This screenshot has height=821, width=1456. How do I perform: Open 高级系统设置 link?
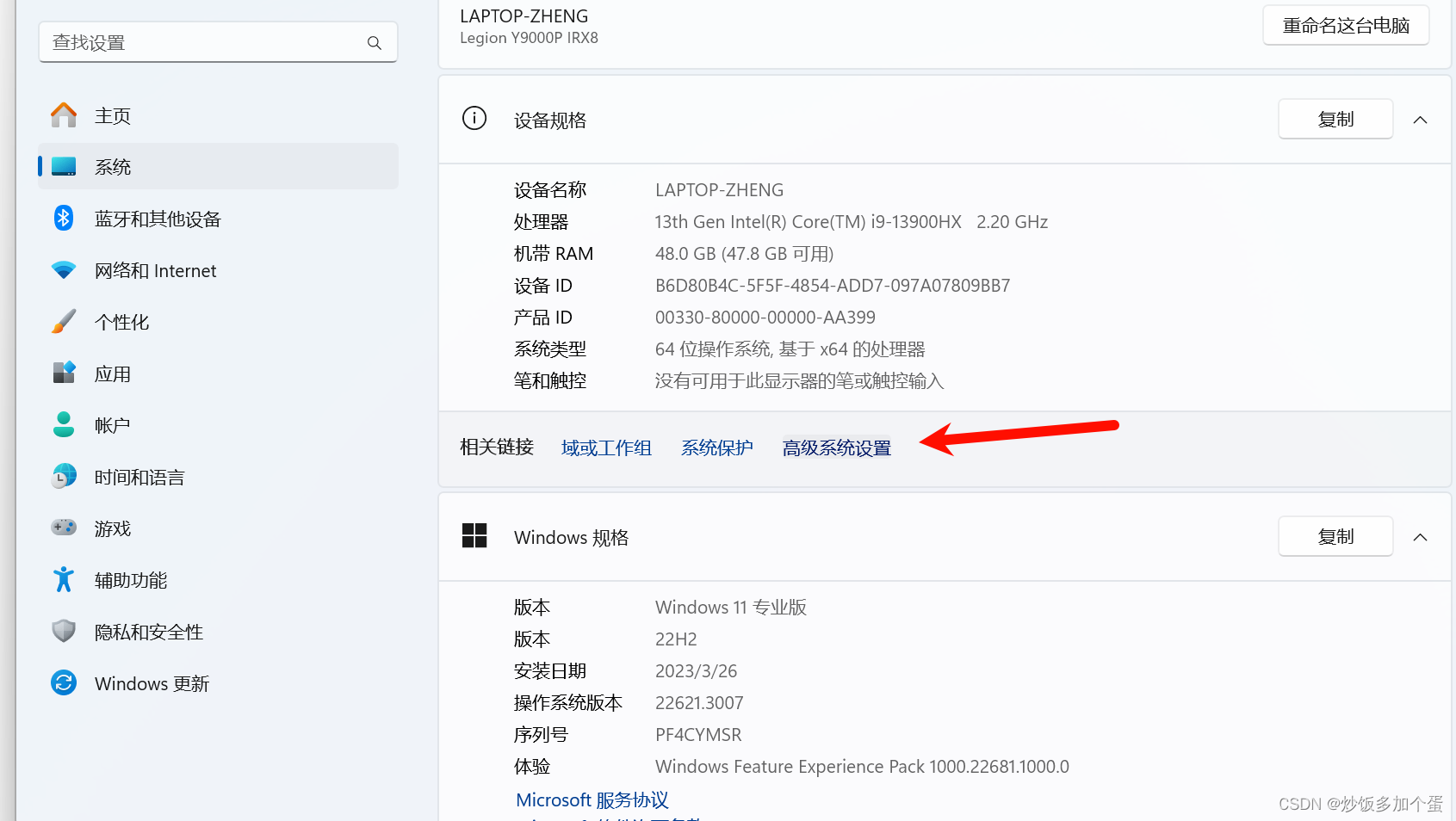point(837,448)
